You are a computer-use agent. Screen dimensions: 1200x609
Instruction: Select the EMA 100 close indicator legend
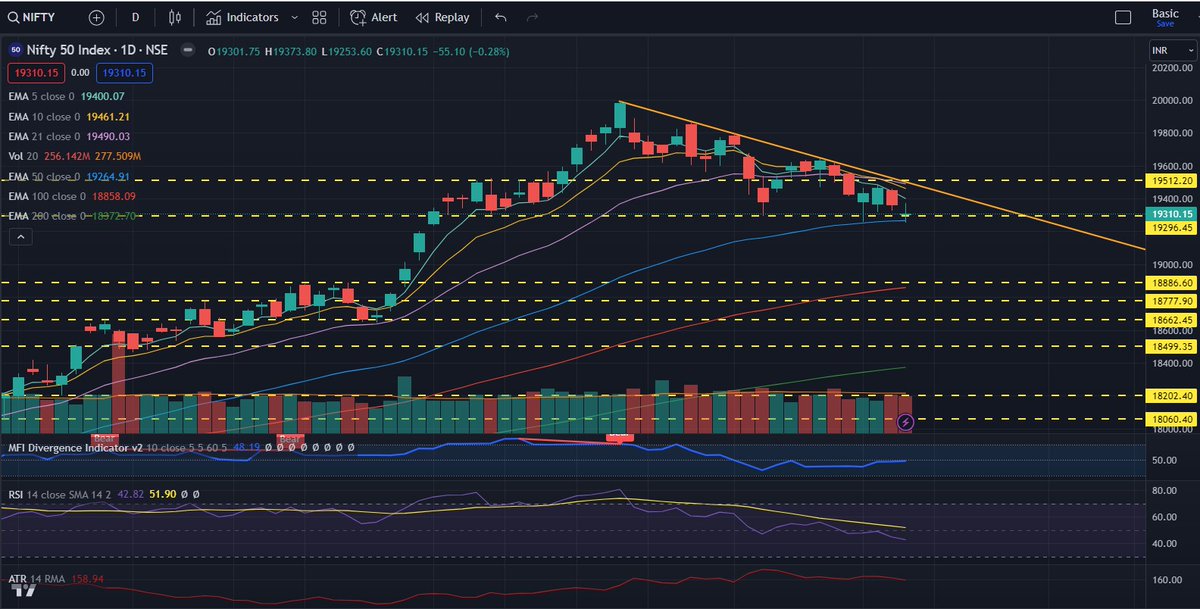click(x=71, y=196)
